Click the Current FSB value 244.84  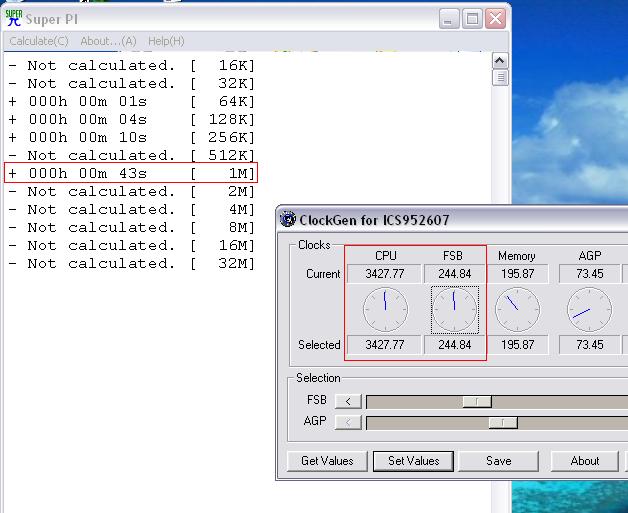[455, 274]
